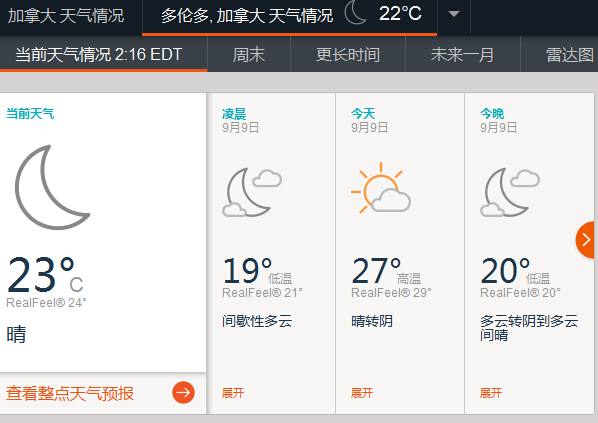Click the 今晚 moon and clouds icon
This screenshot has width=598, height=423.
(510, 192)
